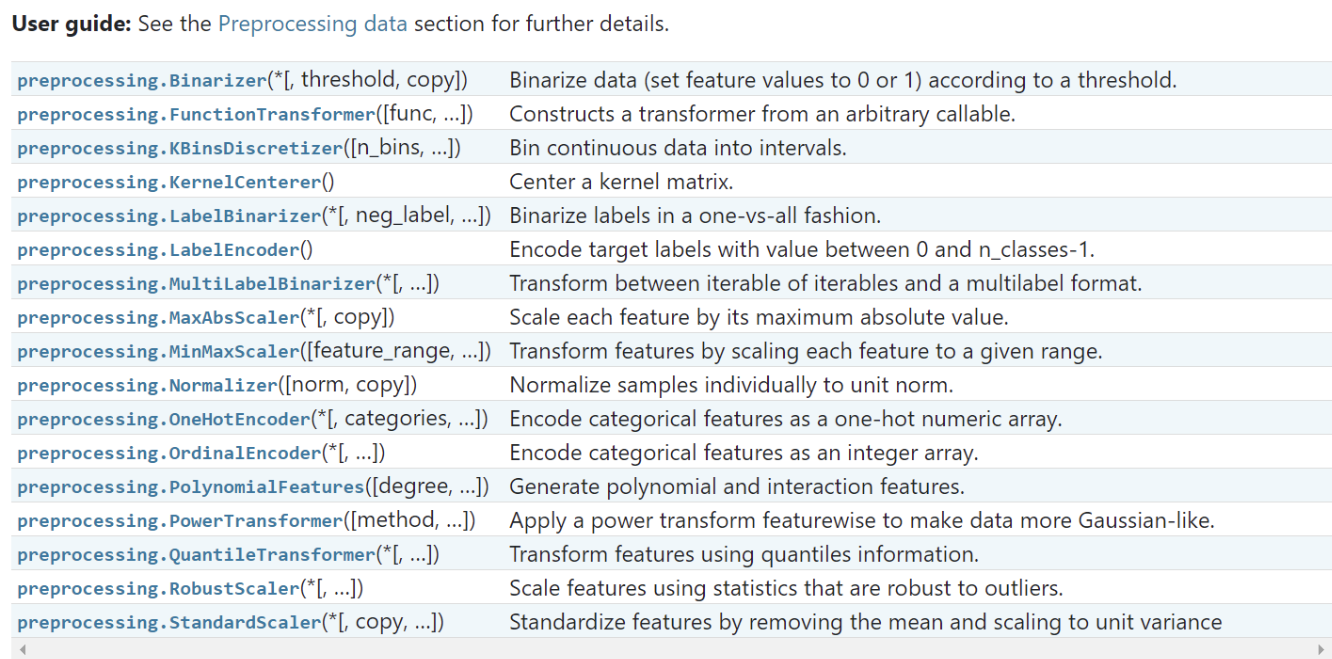Image resolution: width=1332 pixels, height=659 pixels.
Task: Open preprocessing.PolynomialFeatures page
Action: [x=190, y=488]
